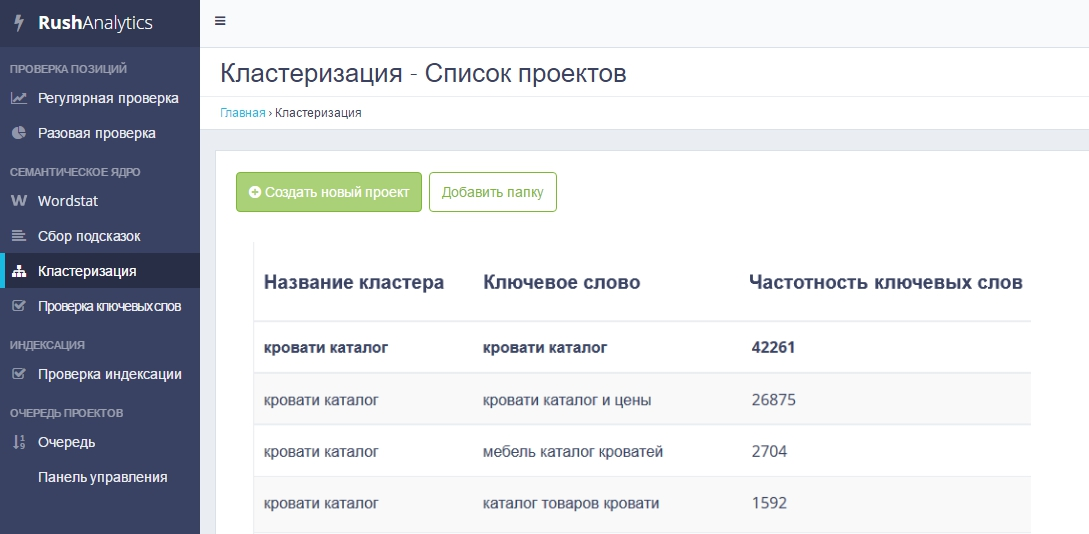The image size is (1089, 534).
Task: Click the checkbox icon beside Проверка индексации
Action: click(x=18, y=374)
